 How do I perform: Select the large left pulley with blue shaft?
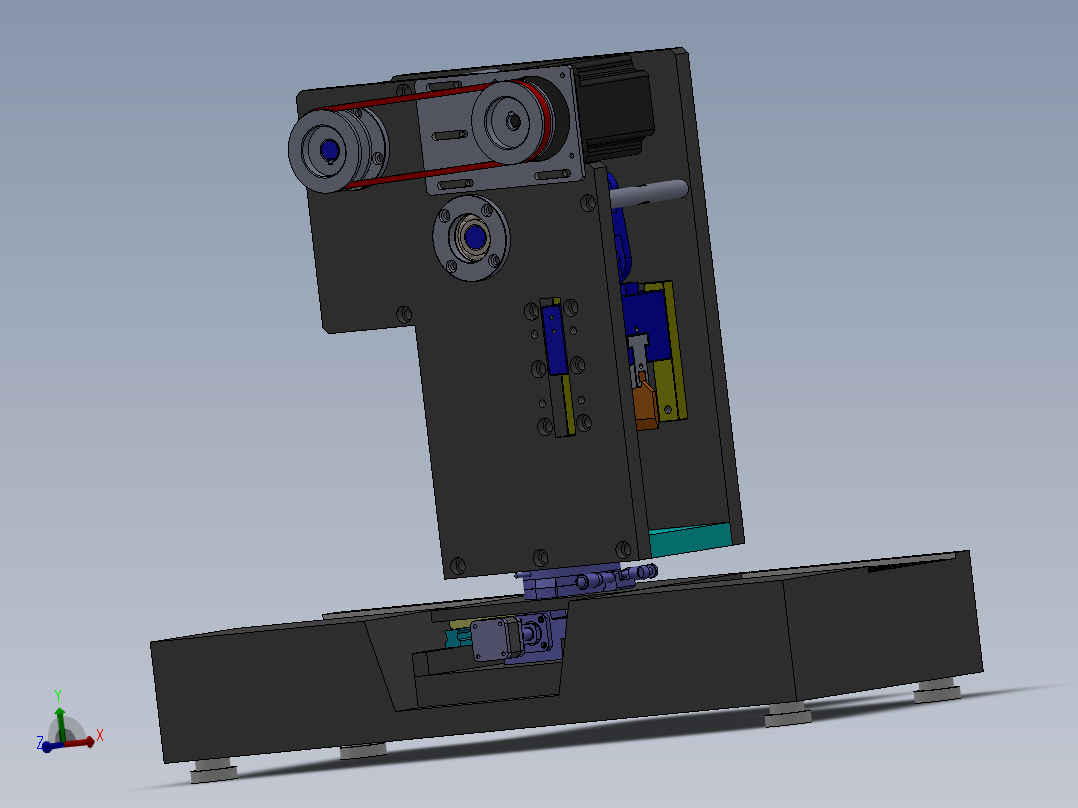[x=332, y=151]
